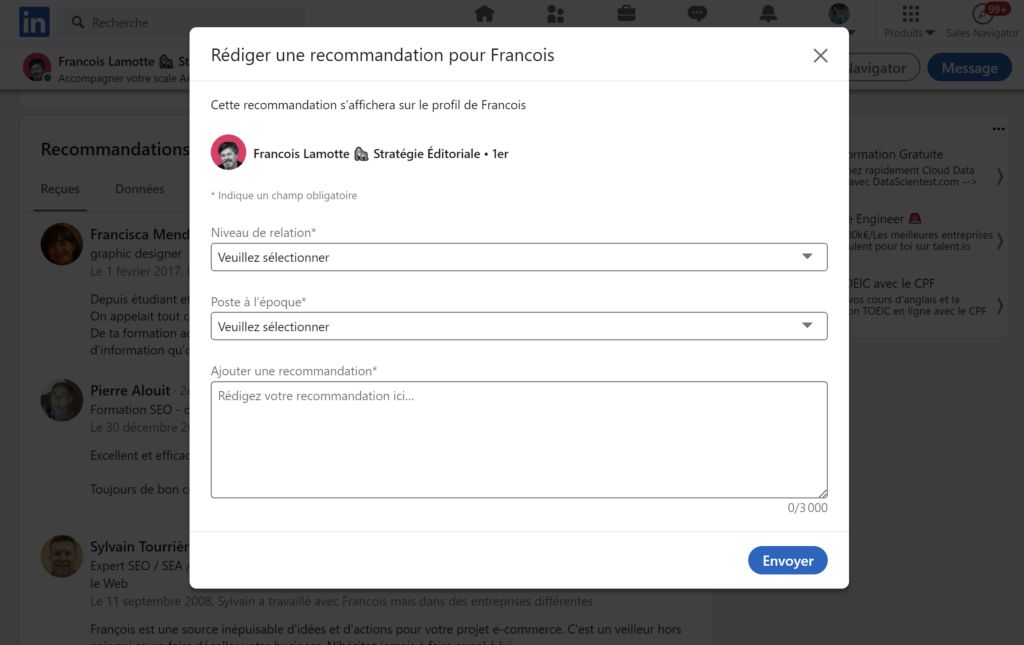The width and height of the screenshot is (1024, 645).
Task: Expand the Niveau de relation dropdown
Action: [518, 257]
